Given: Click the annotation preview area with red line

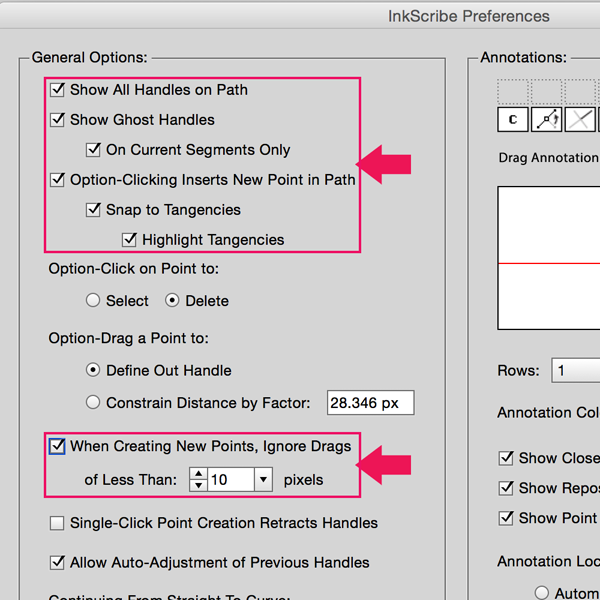Looking at the screenshot, I should click(x=549, y=258).
